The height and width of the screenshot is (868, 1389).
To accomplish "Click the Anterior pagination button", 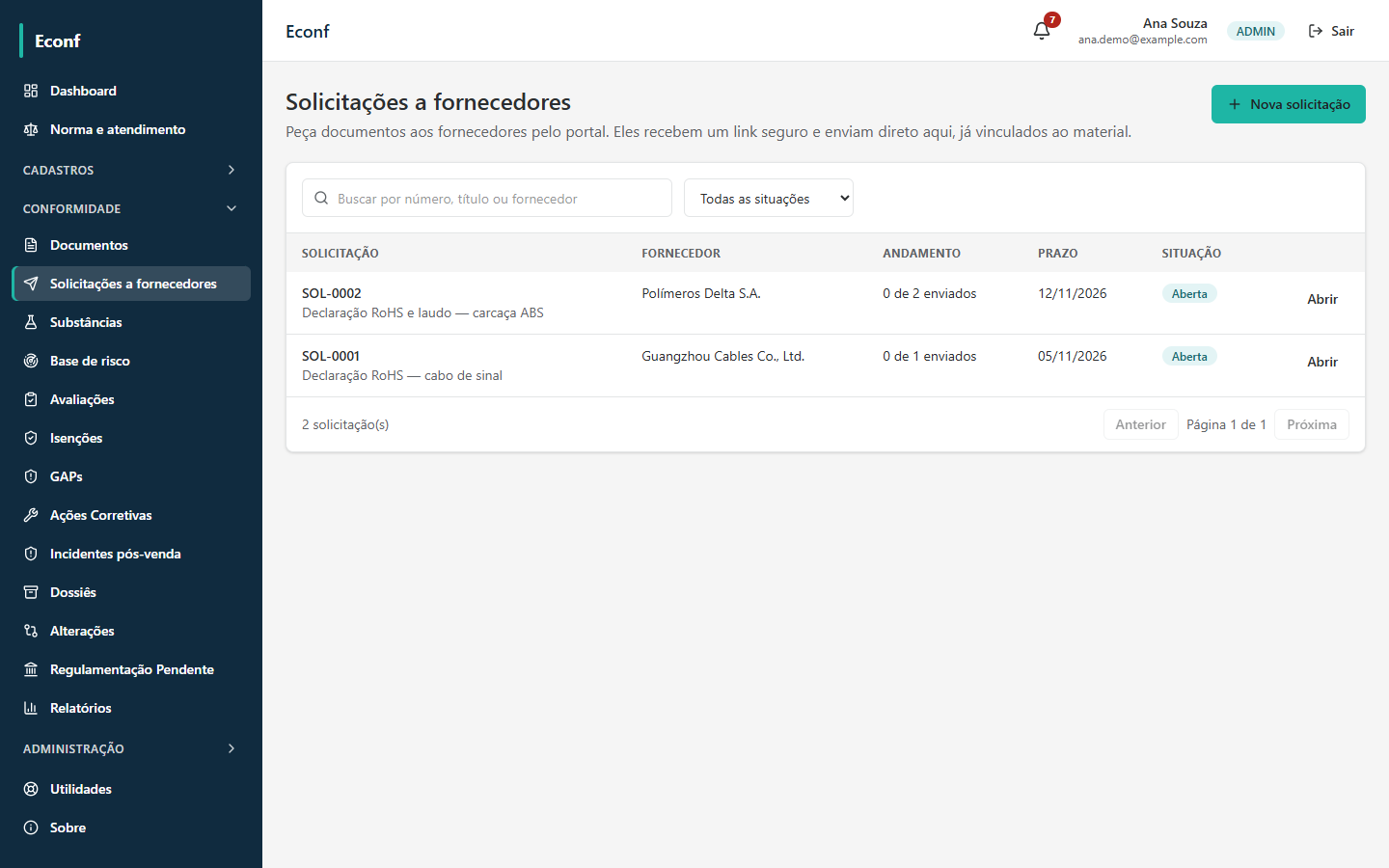I will tap(1141, 424).
